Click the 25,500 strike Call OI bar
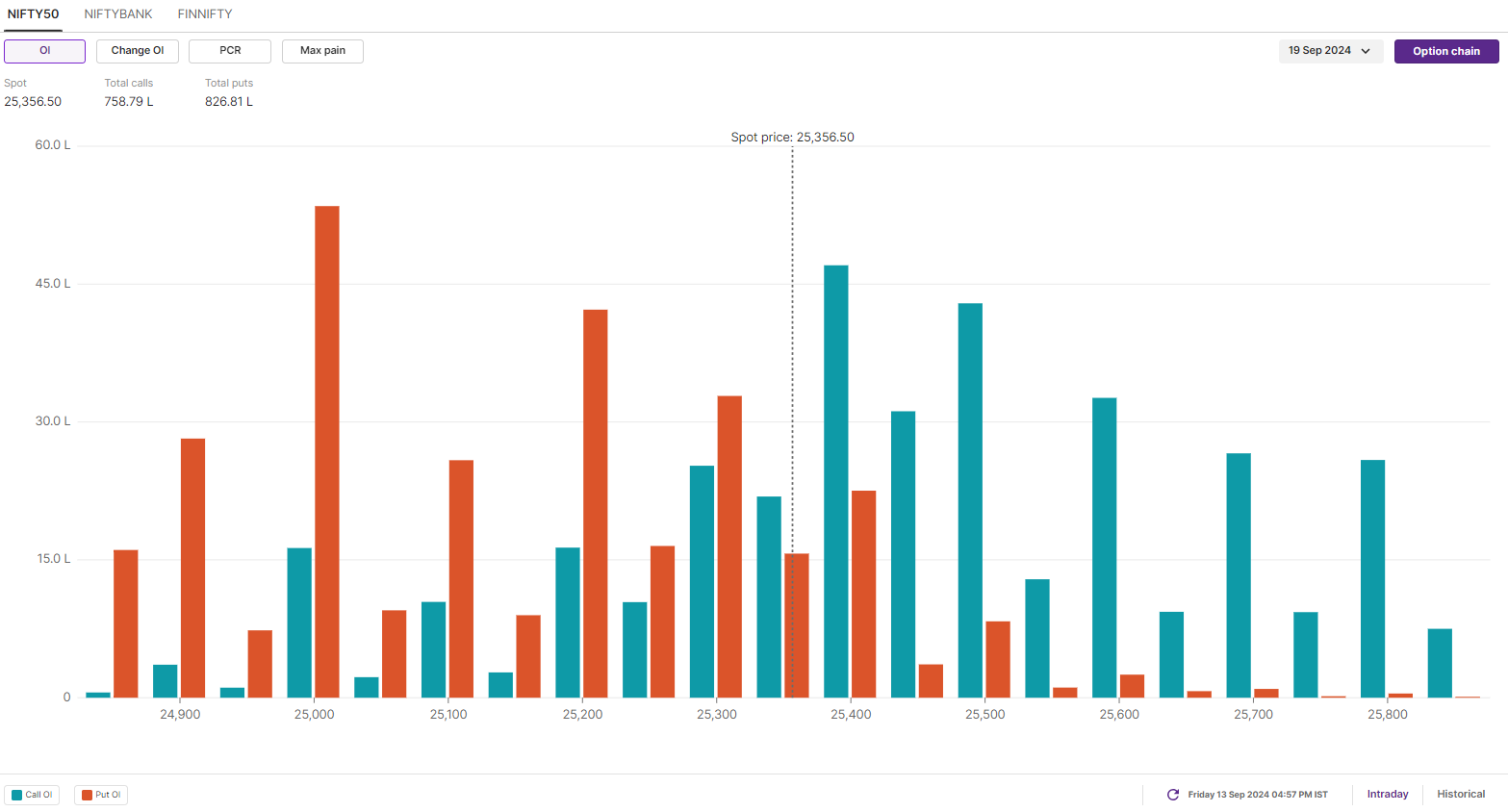This screenshot has height=812, width=1508. coord(970,500)
